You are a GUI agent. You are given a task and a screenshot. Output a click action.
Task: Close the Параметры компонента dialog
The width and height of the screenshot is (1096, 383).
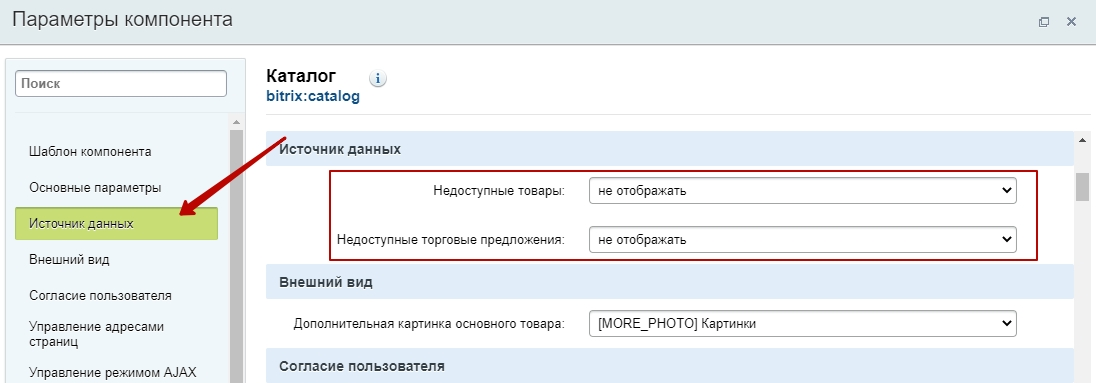coord(1071,22)
